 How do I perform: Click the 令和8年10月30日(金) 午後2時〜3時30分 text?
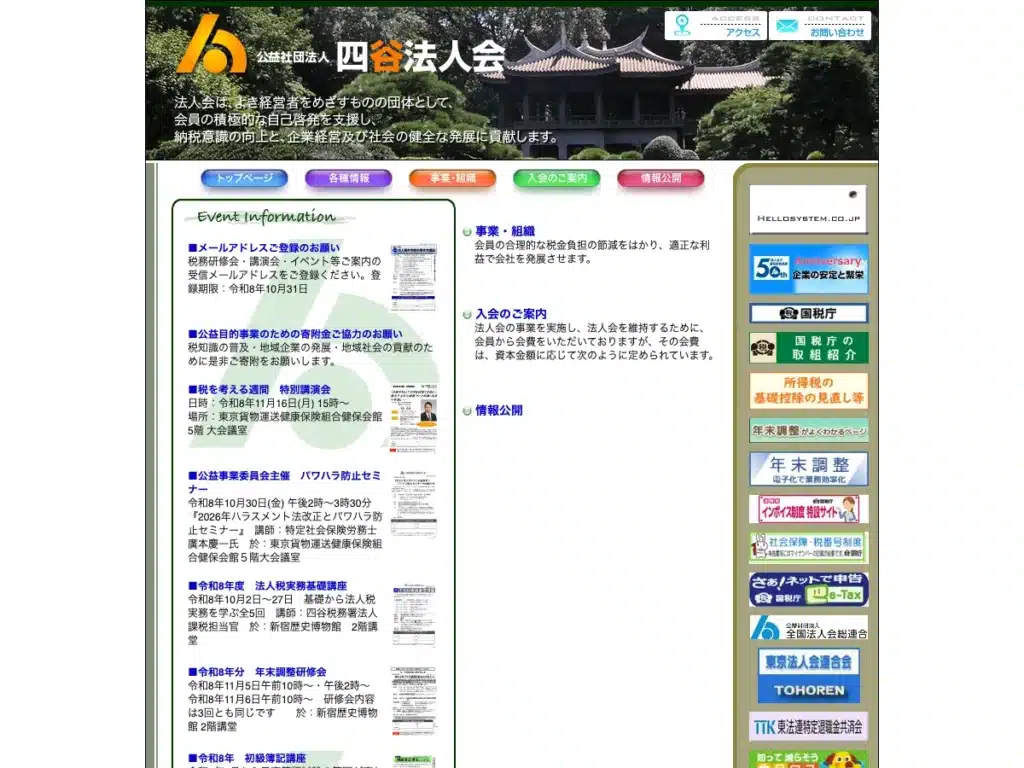(280, 503)
